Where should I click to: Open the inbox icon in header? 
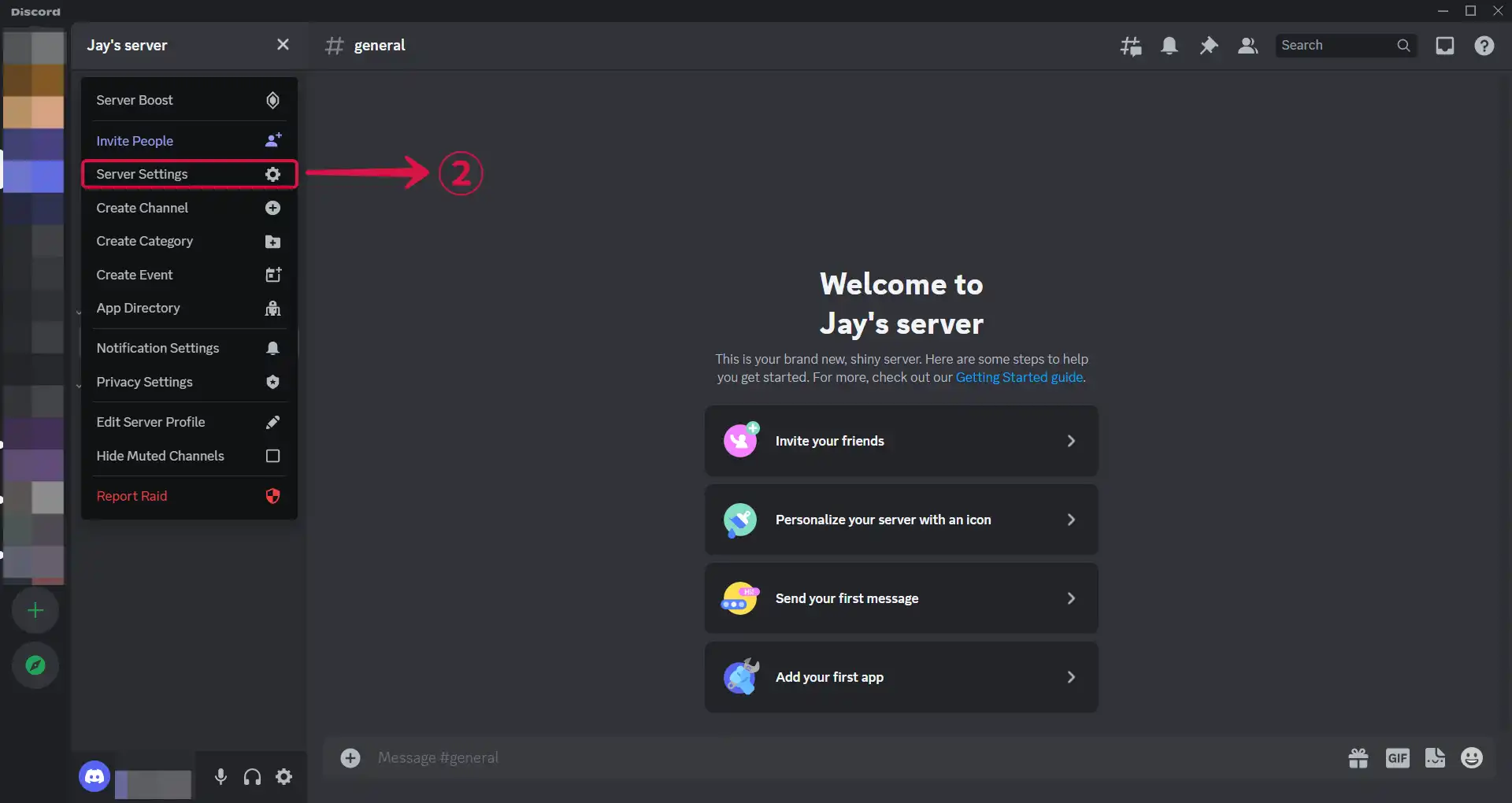tap(1445, 46)
